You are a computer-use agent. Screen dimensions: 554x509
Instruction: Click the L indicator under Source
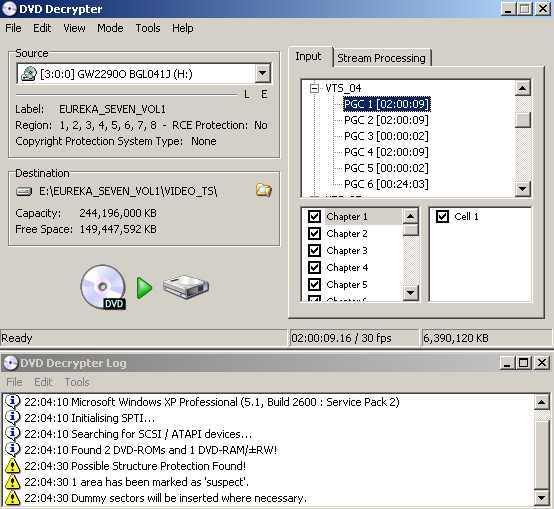point(247,94)
